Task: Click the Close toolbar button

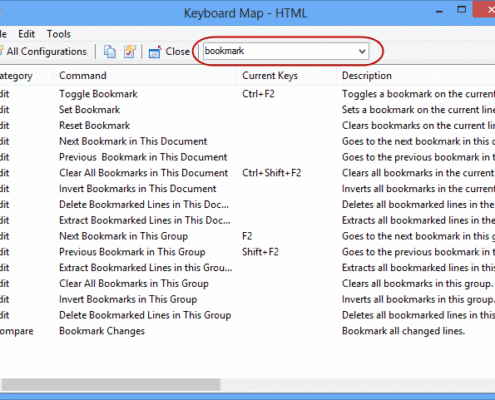Action: (169, 52)
